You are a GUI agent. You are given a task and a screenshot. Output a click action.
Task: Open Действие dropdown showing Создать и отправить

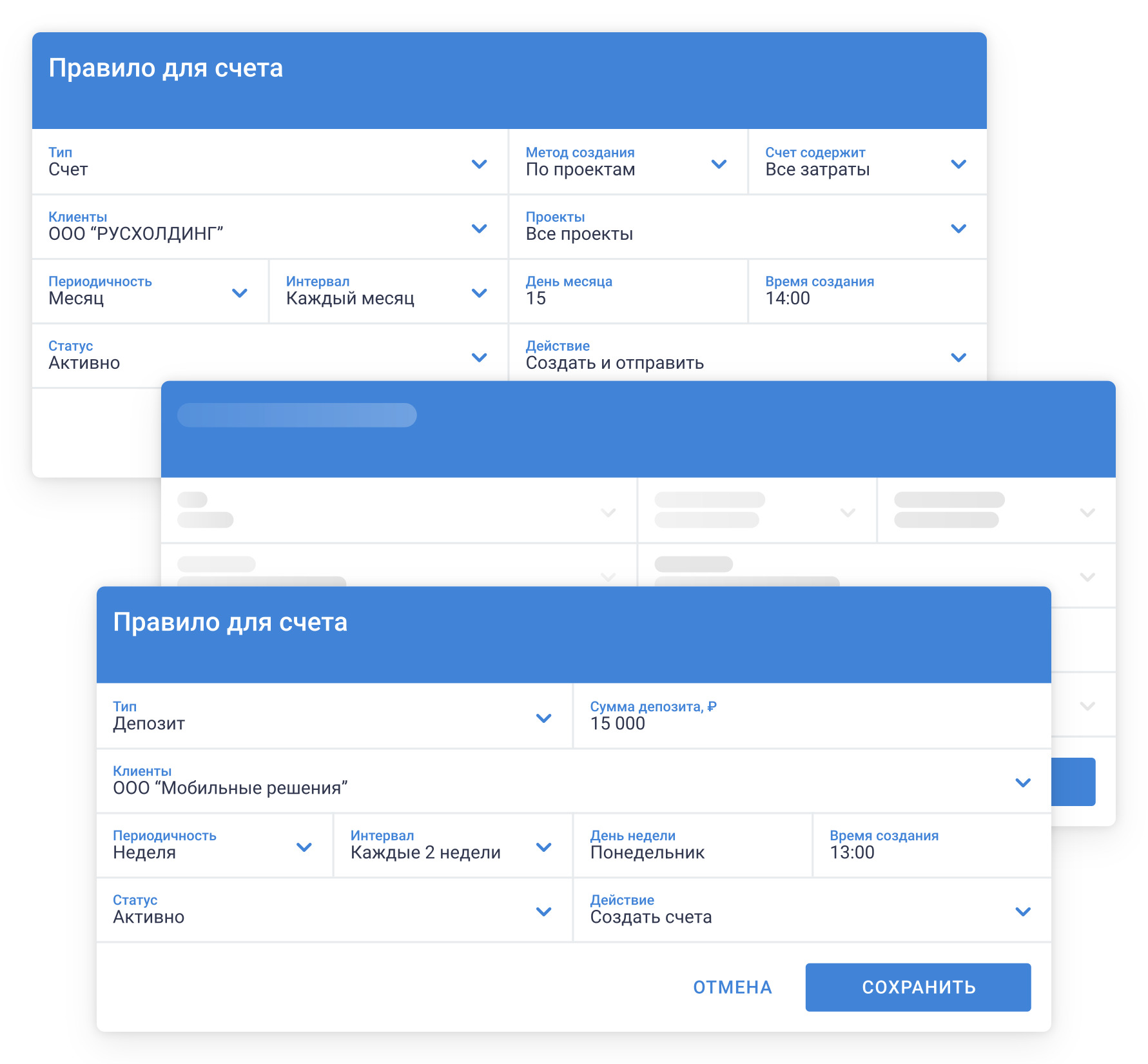coord(747,356)
